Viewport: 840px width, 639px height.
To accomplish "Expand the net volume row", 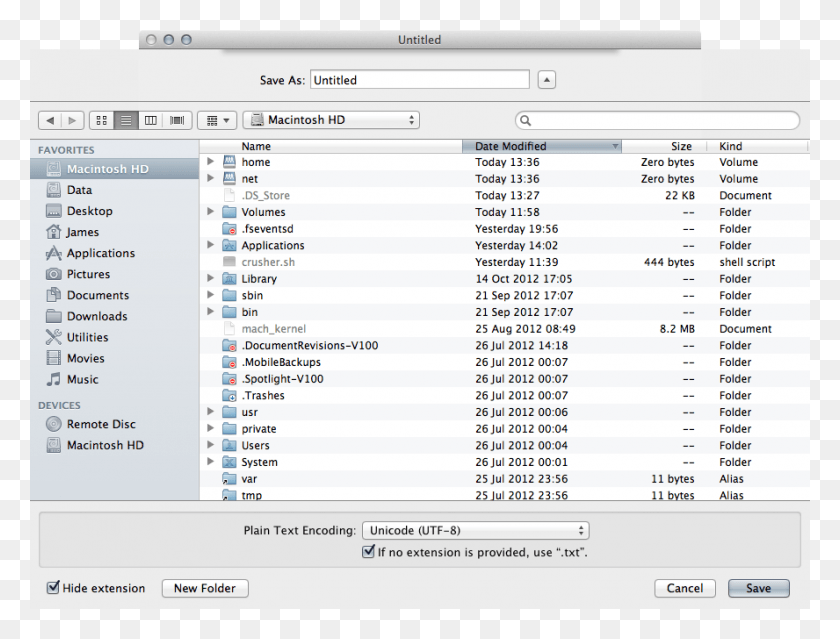I will [x=211, y=178].
